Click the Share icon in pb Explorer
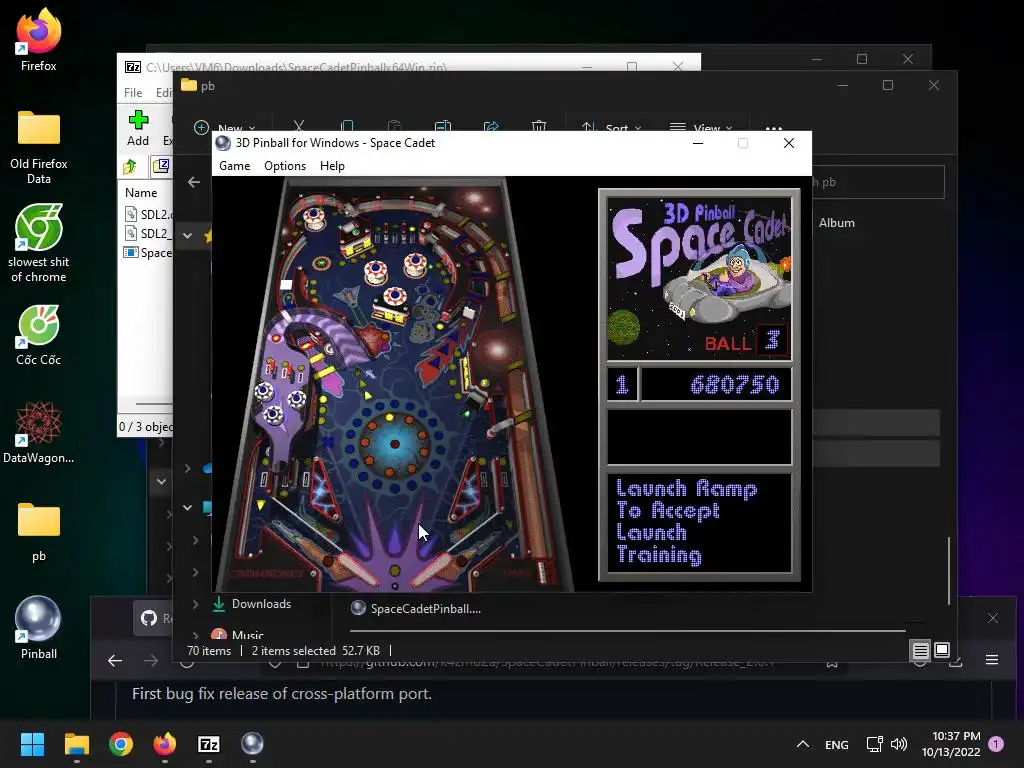1024x768 pixels. coord(491,126)
